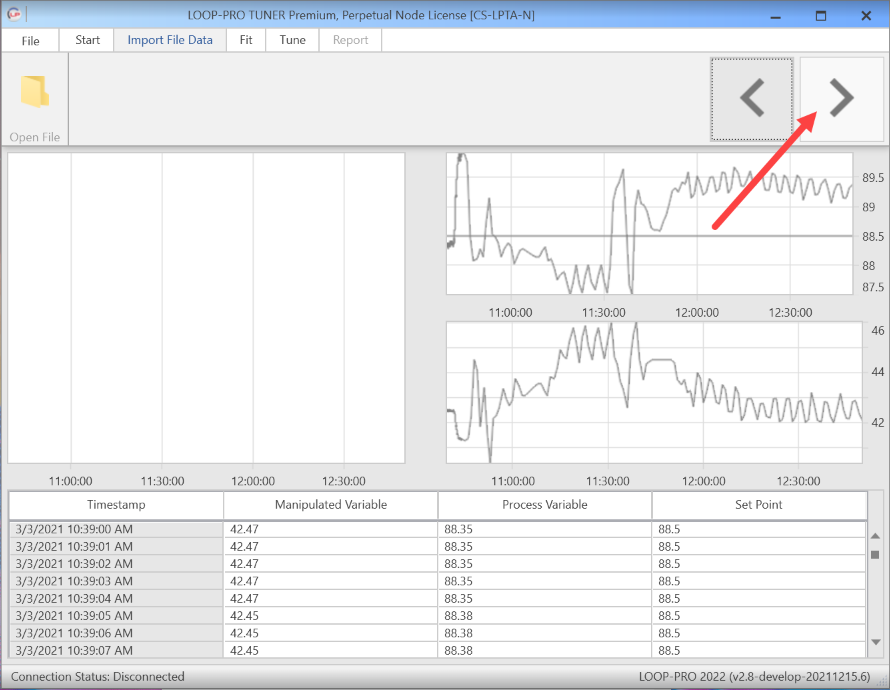Viewport: 890px width, 690px height.
Task: Select row 3/3/2021 10:39:04 AM timestamp
Action: click(116, 599)
